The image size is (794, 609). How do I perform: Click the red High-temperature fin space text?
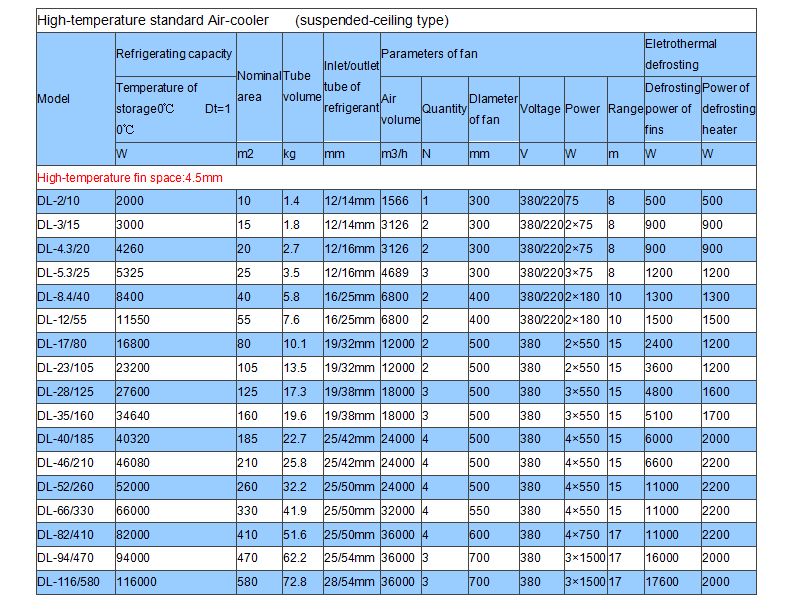tap(129, 178)
